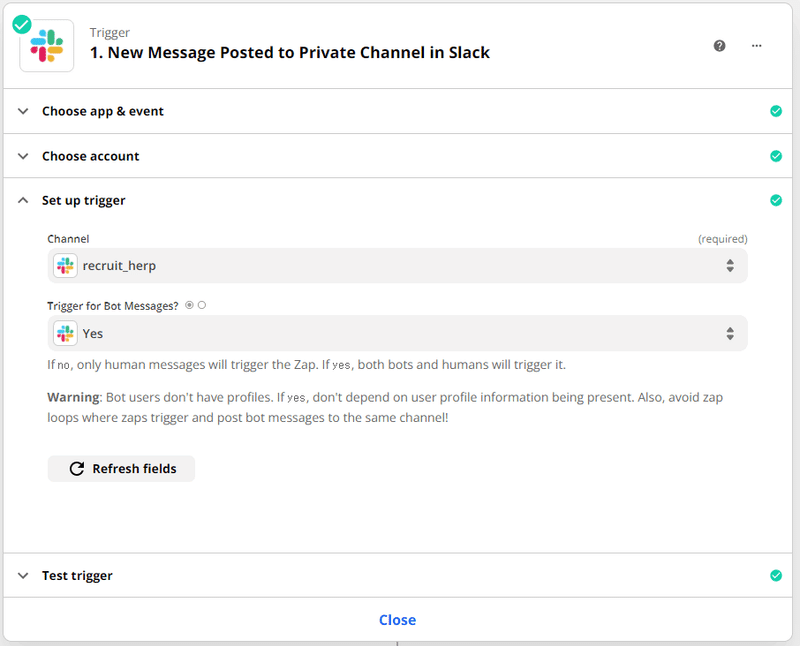
Task: Click the Test trigger heading
Action: tap(77, 576)
